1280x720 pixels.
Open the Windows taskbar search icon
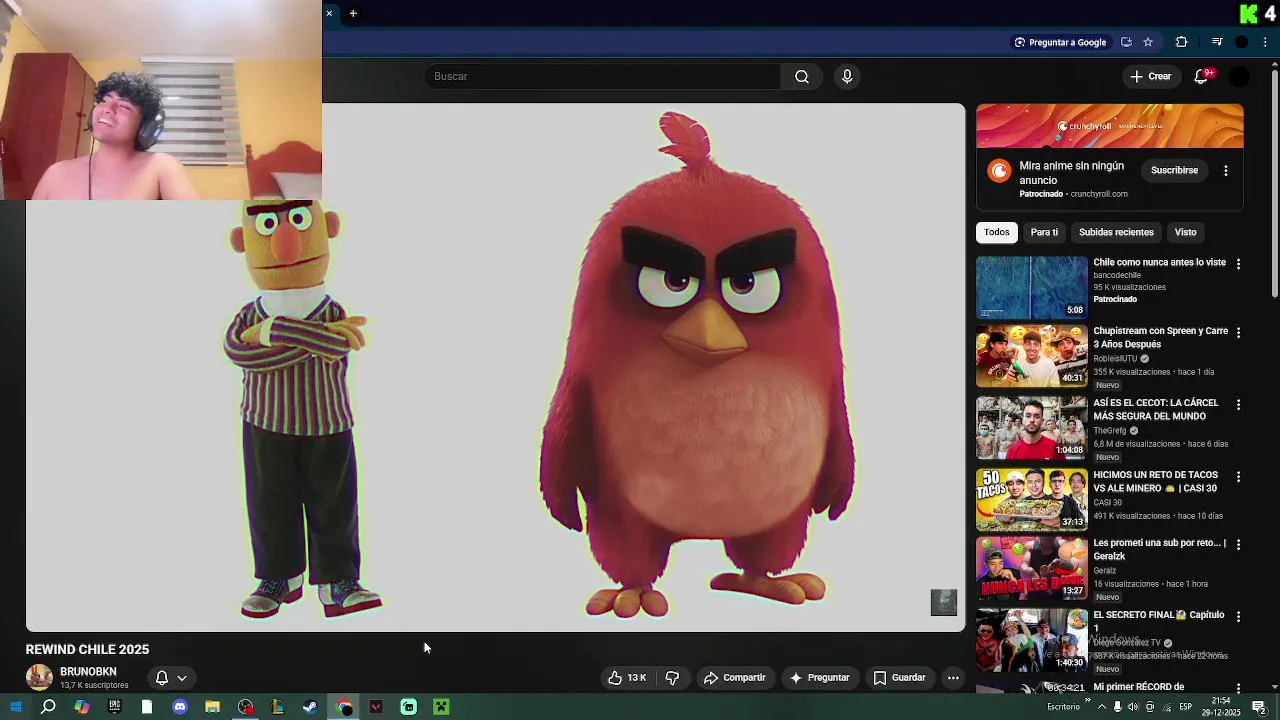[x=48, y=707]
